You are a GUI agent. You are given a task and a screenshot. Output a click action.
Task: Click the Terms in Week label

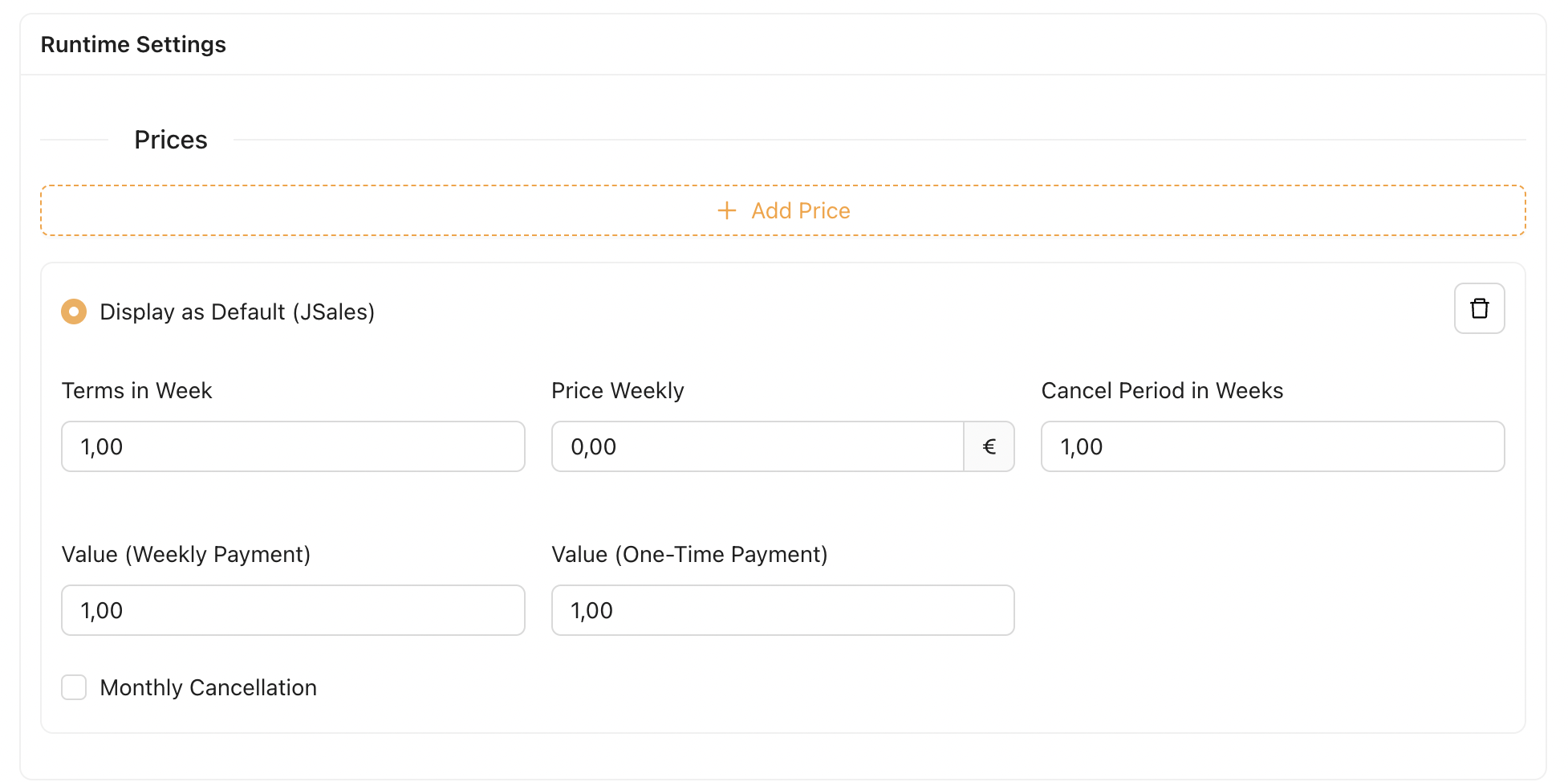pyautogui.click(x=136, y=390)
